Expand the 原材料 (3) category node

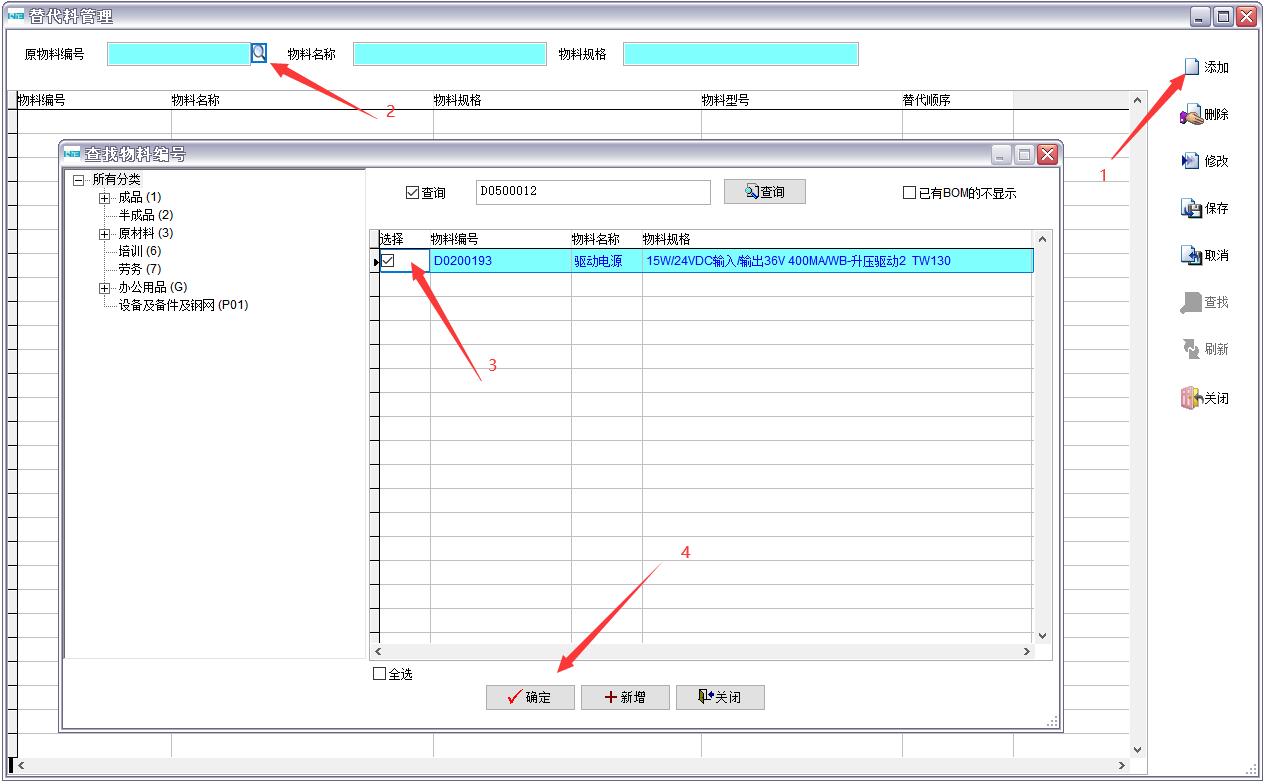tap(104, 234)
